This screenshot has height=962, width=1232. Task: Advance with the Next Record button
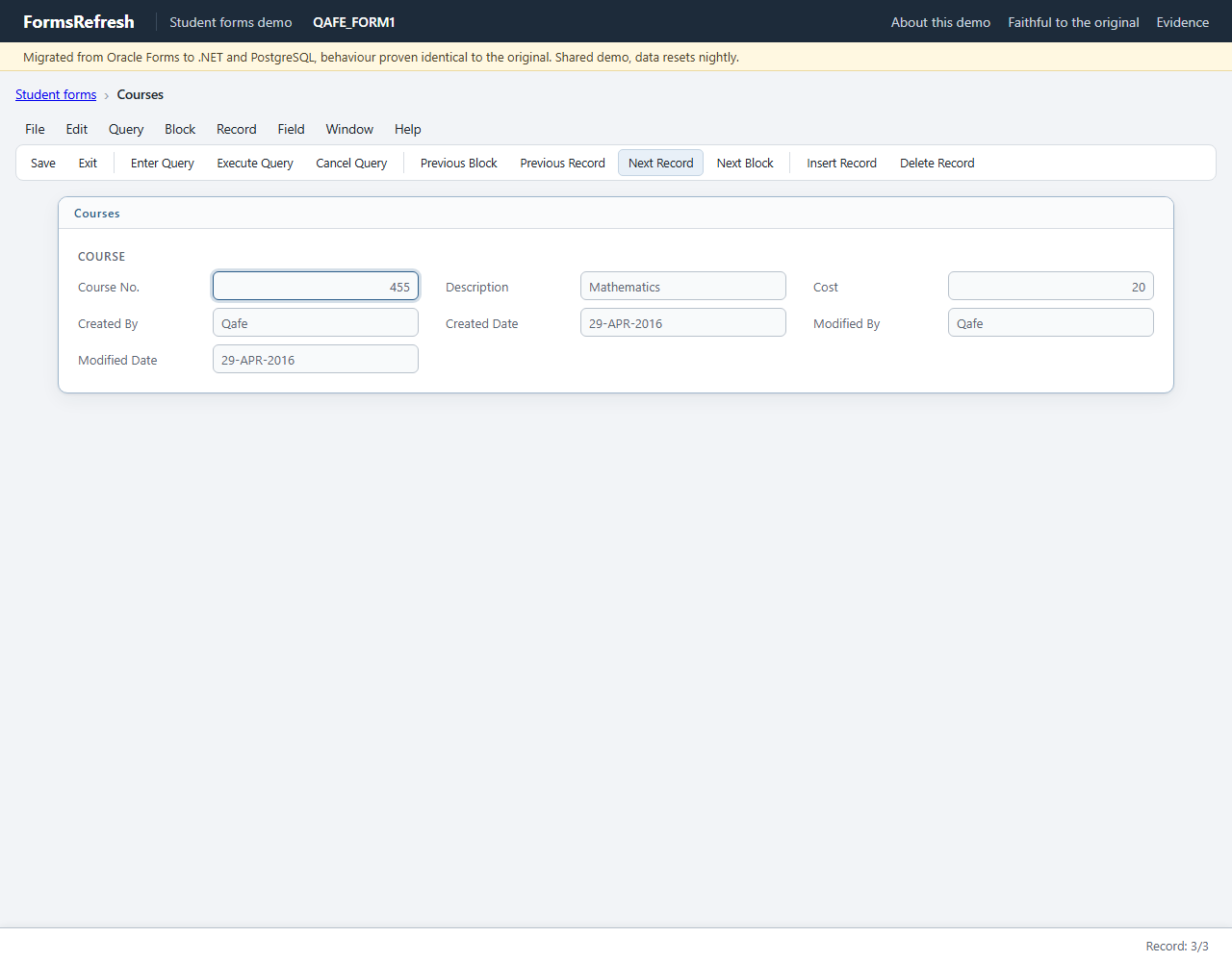pos(661,163)
